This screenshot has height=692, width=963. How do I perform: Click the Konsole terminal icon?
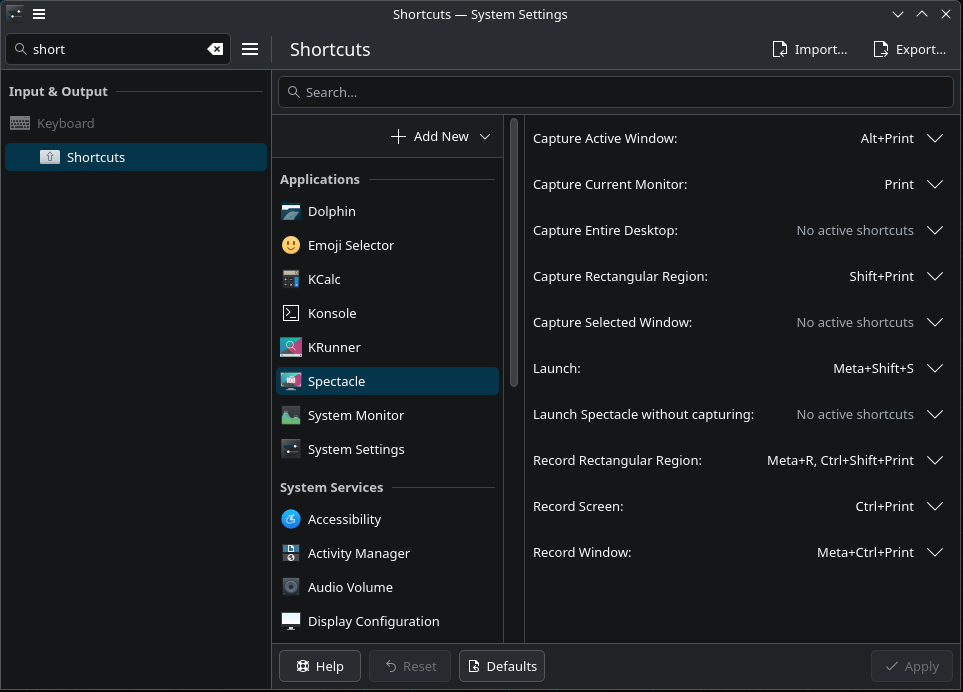tap(290, 313)
